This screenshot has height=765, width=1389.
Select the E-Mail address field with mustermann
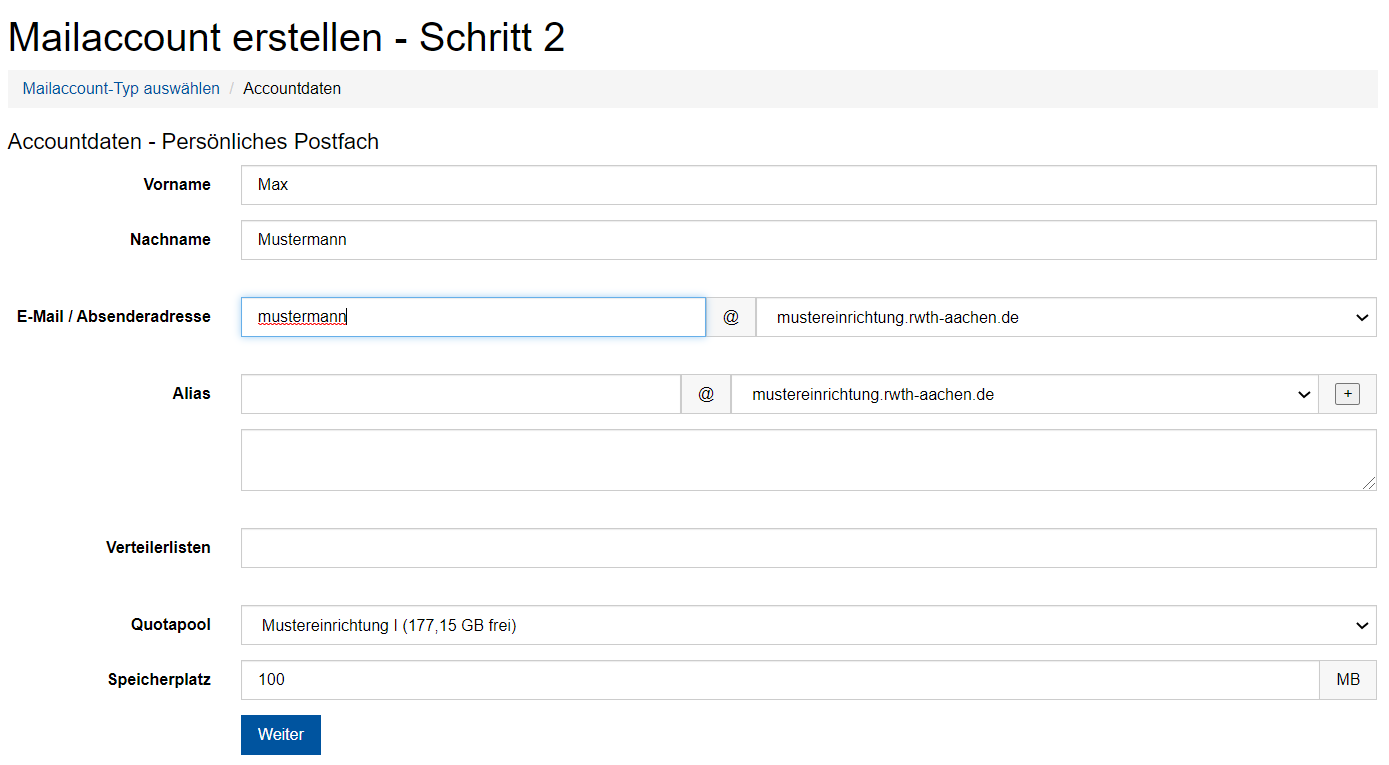472,316
